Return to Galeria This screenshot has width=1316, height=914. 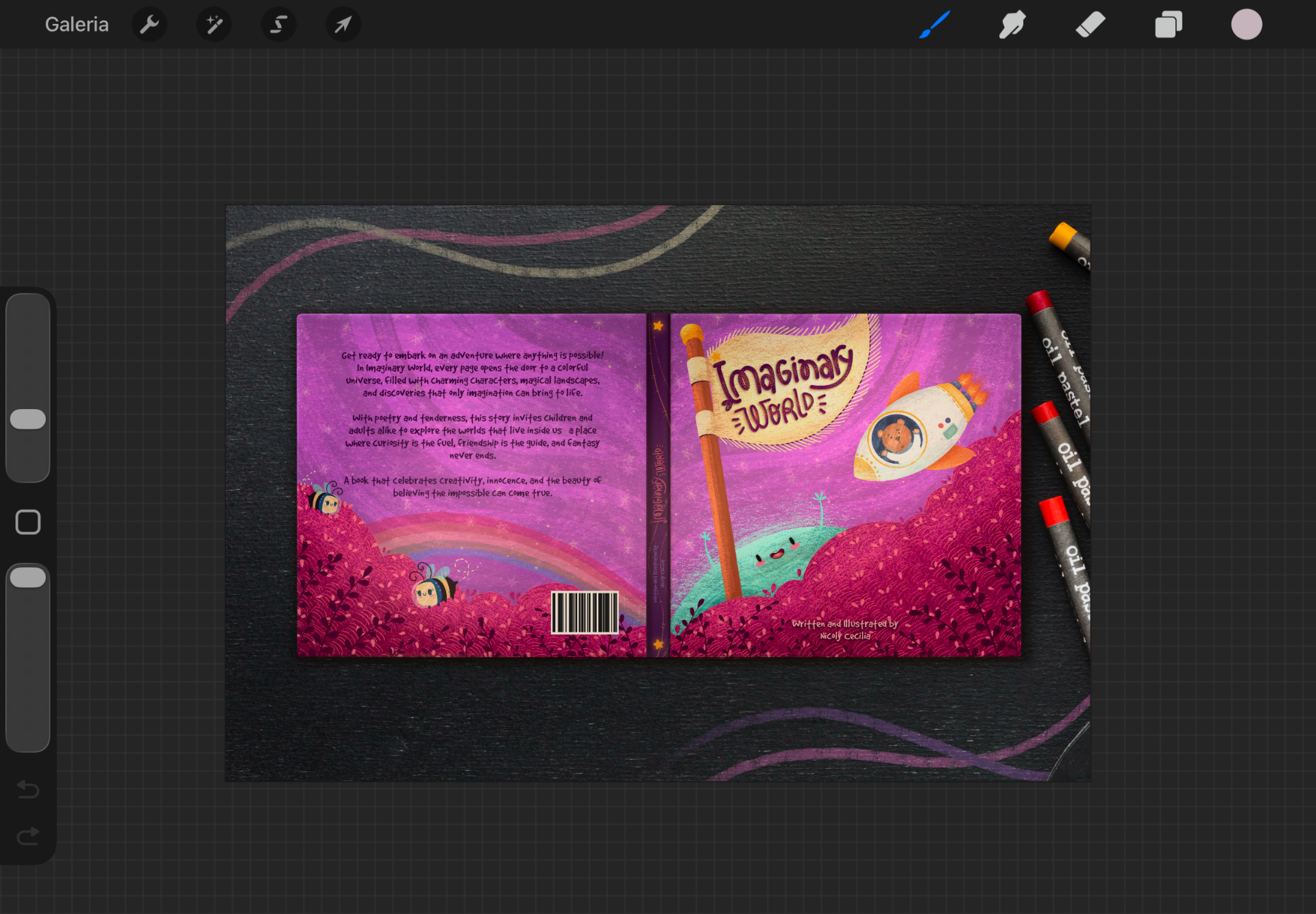77,25
